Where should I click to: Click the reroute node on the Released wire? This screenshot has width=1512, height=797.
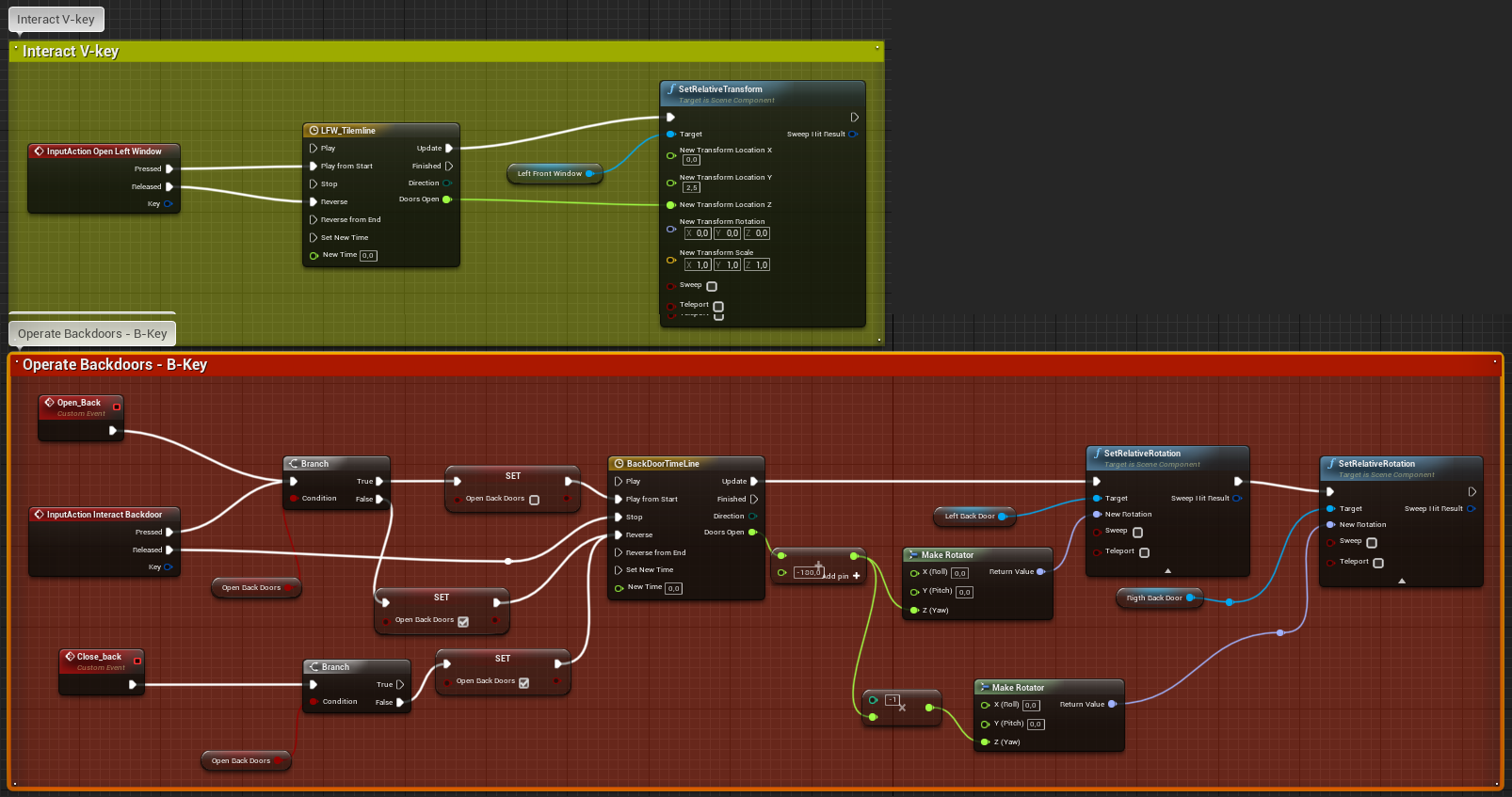coord(508,561)
